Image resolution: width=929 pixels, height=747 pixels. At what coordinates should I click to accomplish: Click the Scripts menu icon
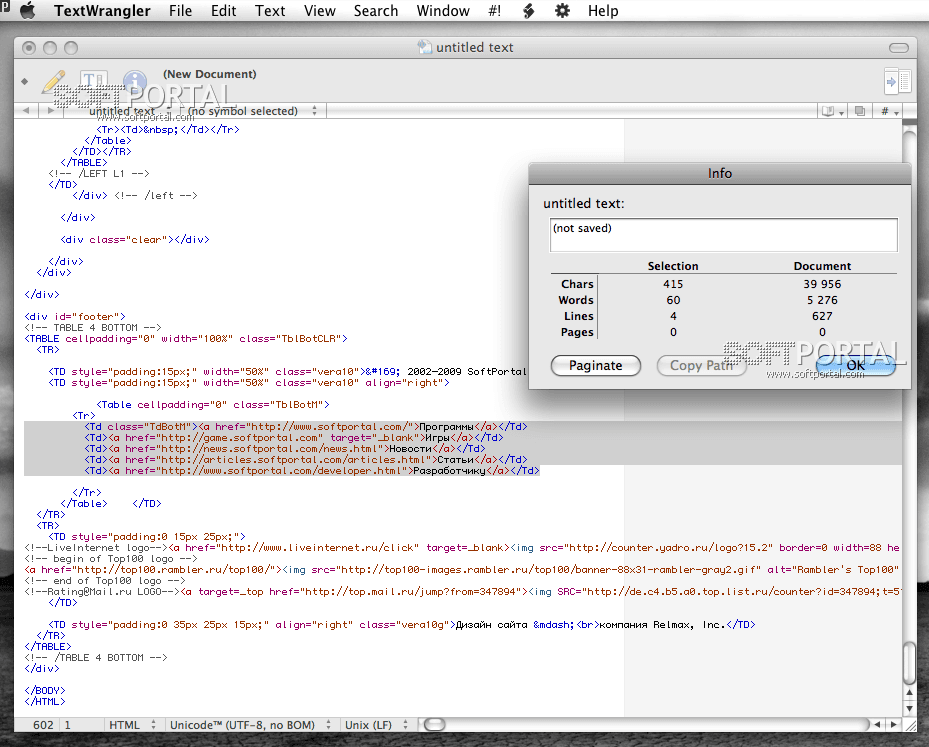tap(527, 11)
